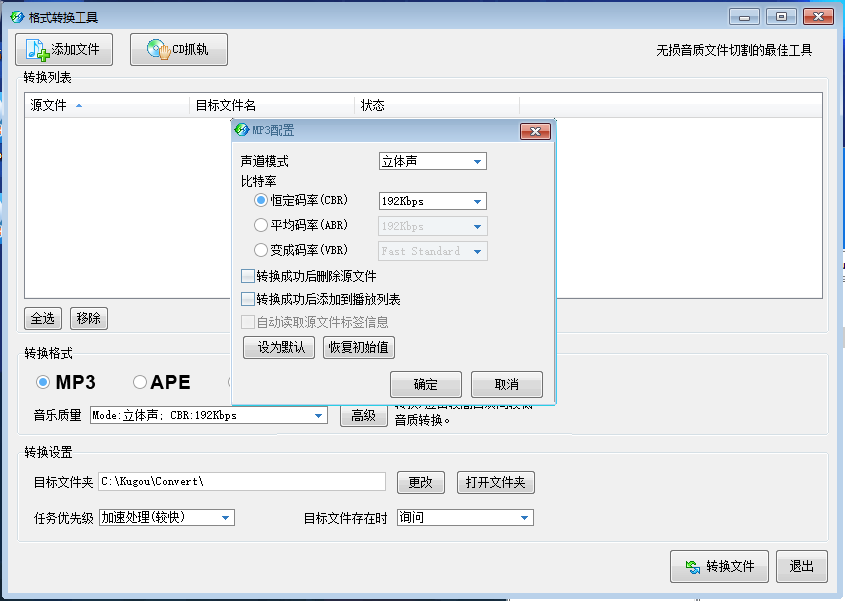Click the 无损音质文件切割的最佳工具 text

[x=734, y=51]
